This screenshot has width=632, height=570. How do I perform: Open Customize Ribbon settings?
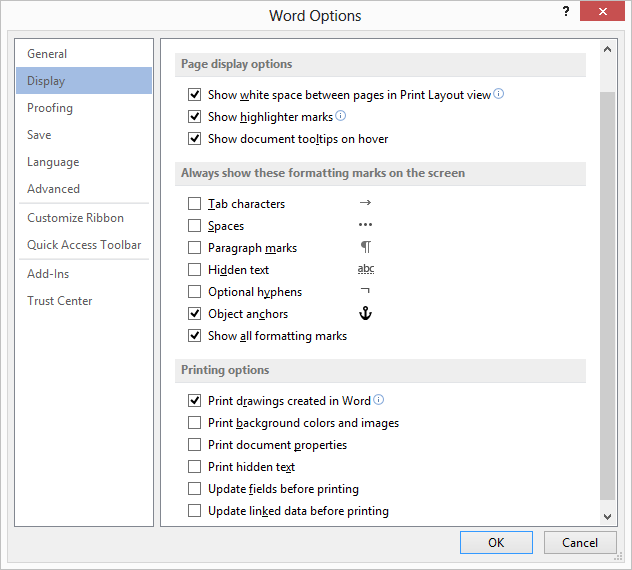[84, 218]
